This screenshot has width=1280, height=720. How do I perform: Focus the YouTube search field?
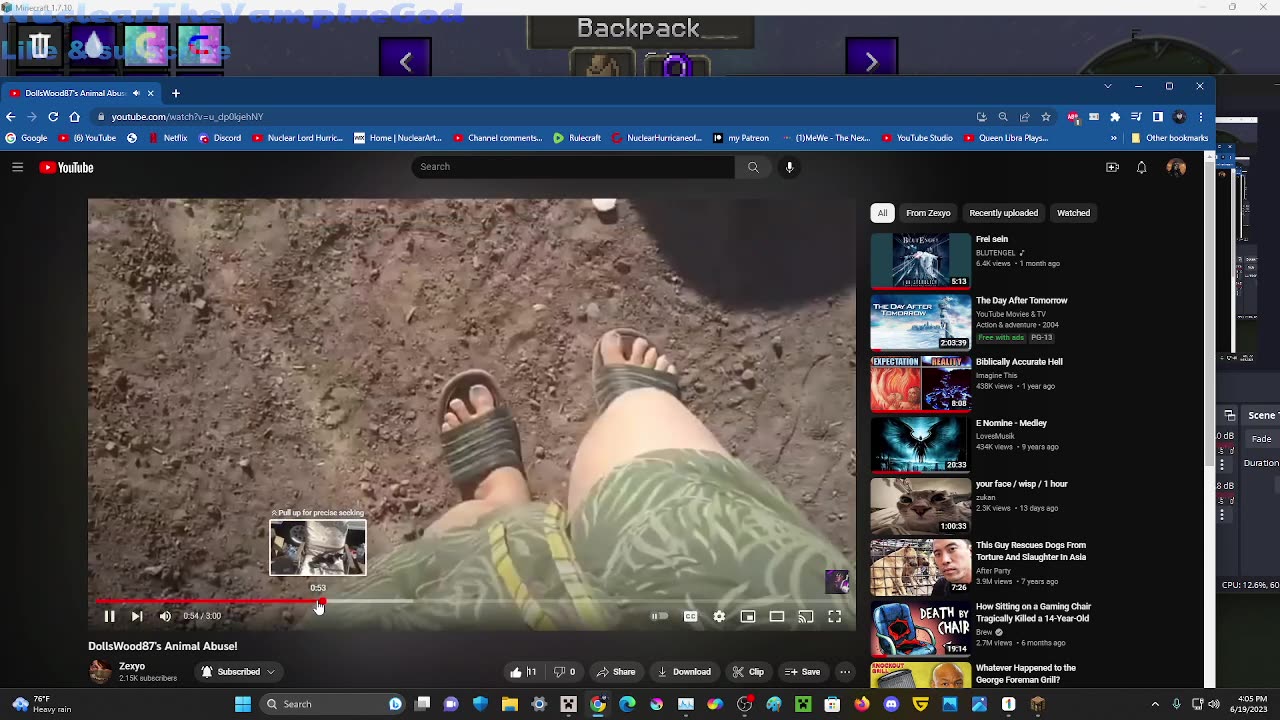(x=572, y=167)
